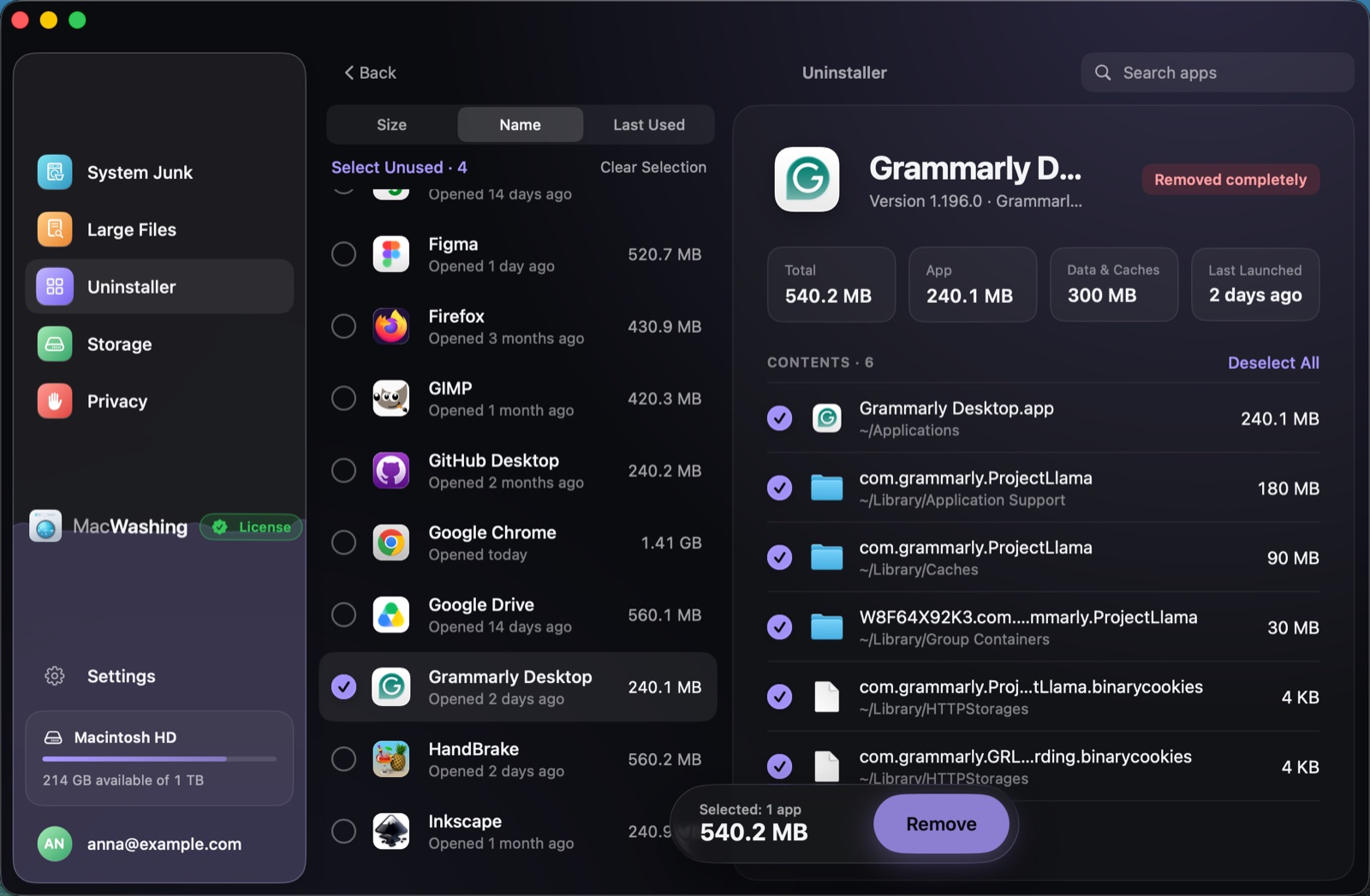Switch to the Name sort tab
This screenshot has width=1370, height=896.
[x=521, y=125]
